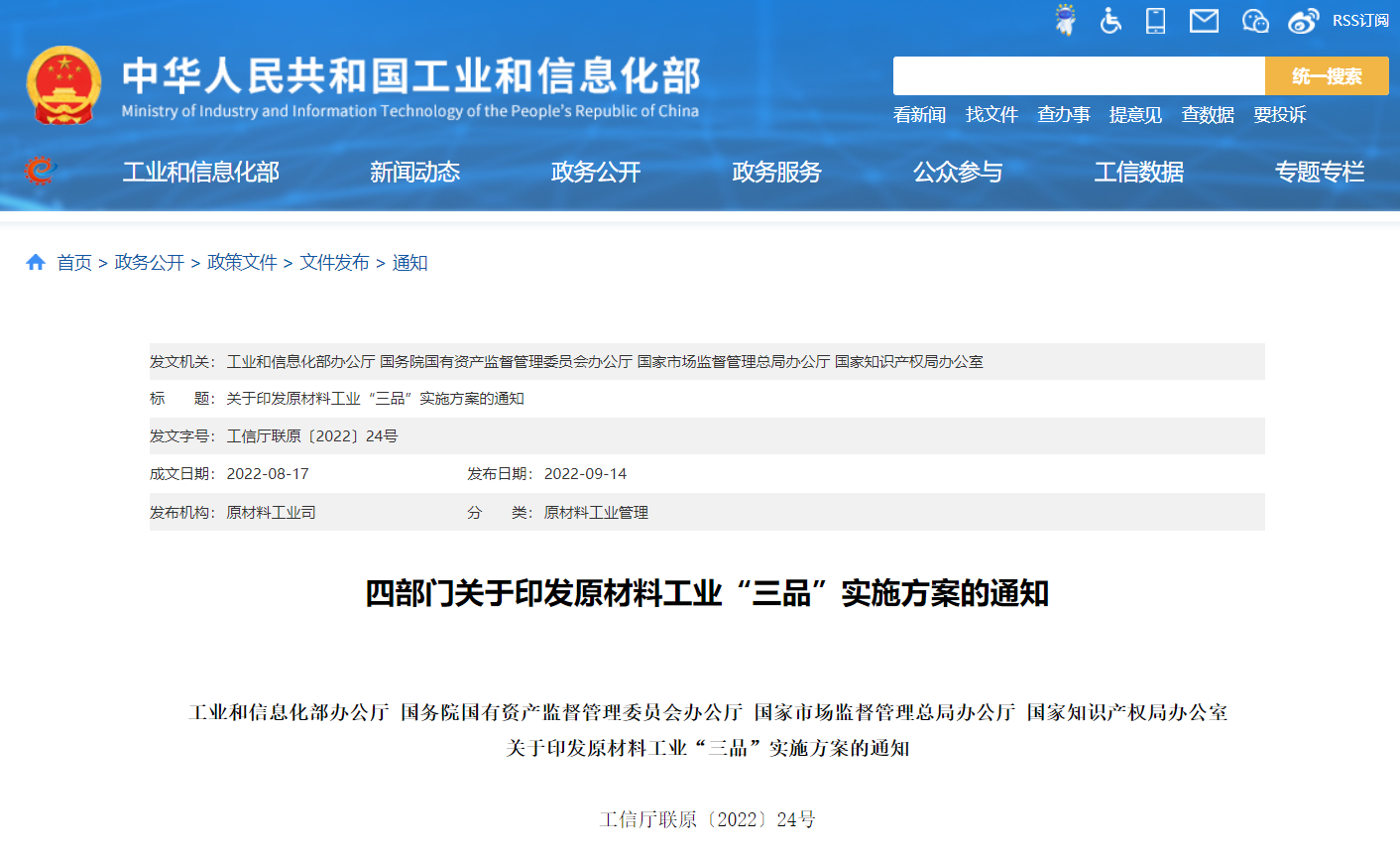Open the 新闻动态 navigation menu

click(x=414, y=172)
